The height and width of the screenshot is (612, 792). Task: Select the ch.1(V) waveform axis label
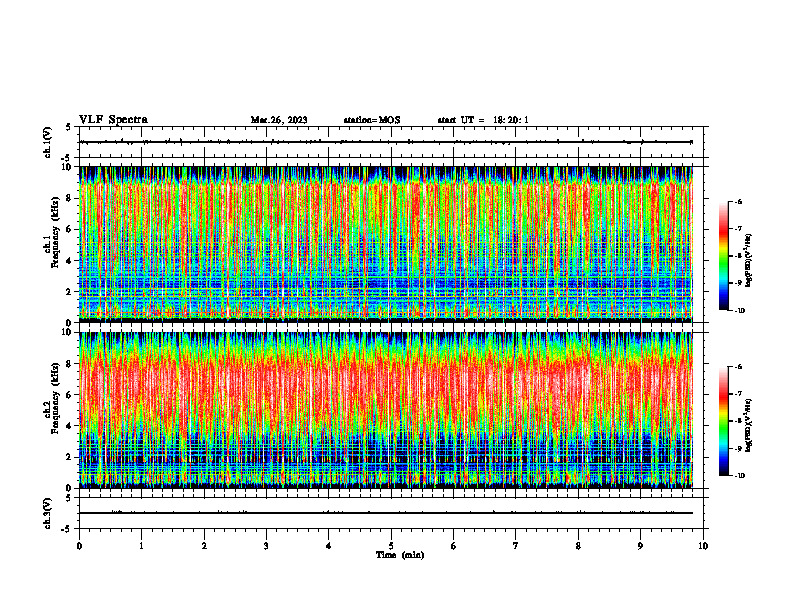tap(47, 142)
